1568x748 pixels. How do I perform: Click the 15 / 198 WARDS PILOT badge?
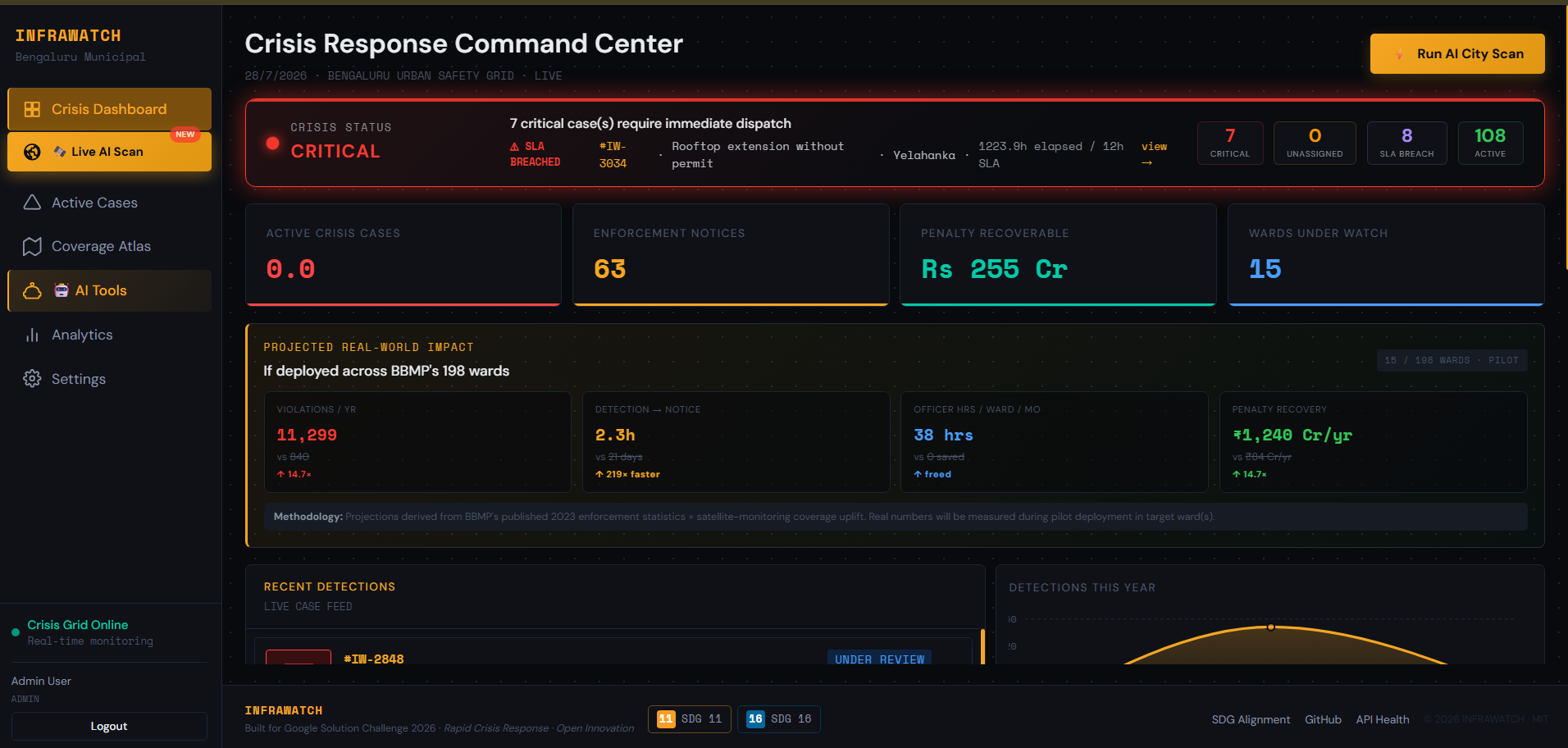[1452, 360]
